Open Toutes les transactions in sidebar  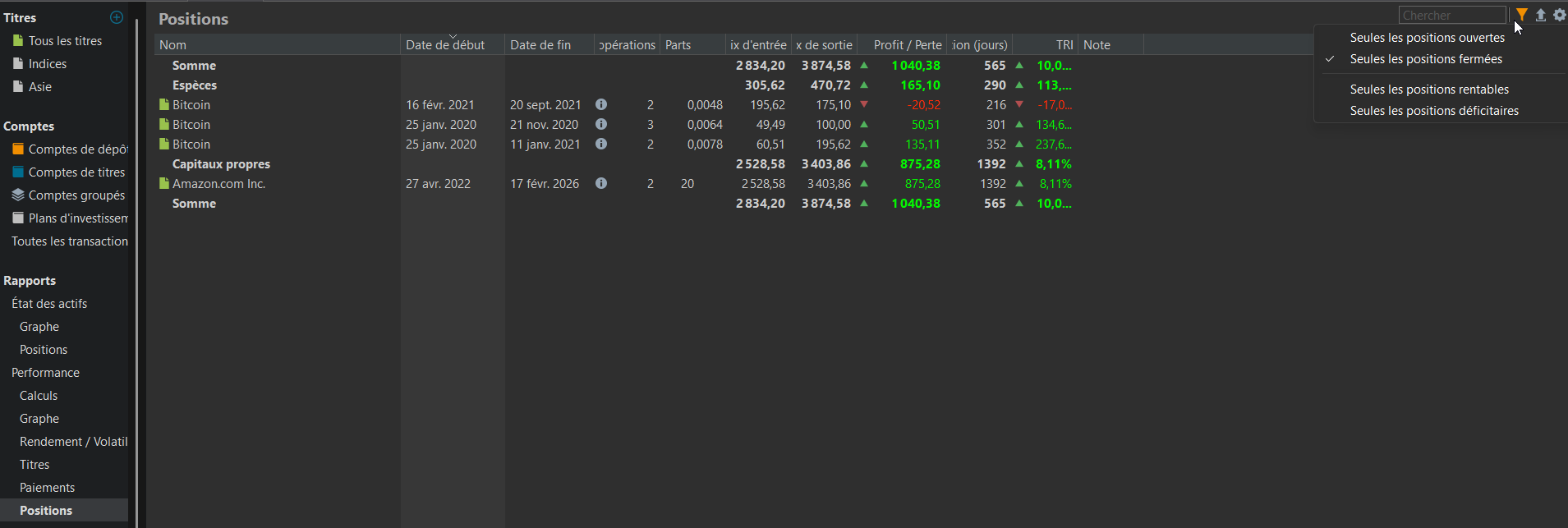70,241
